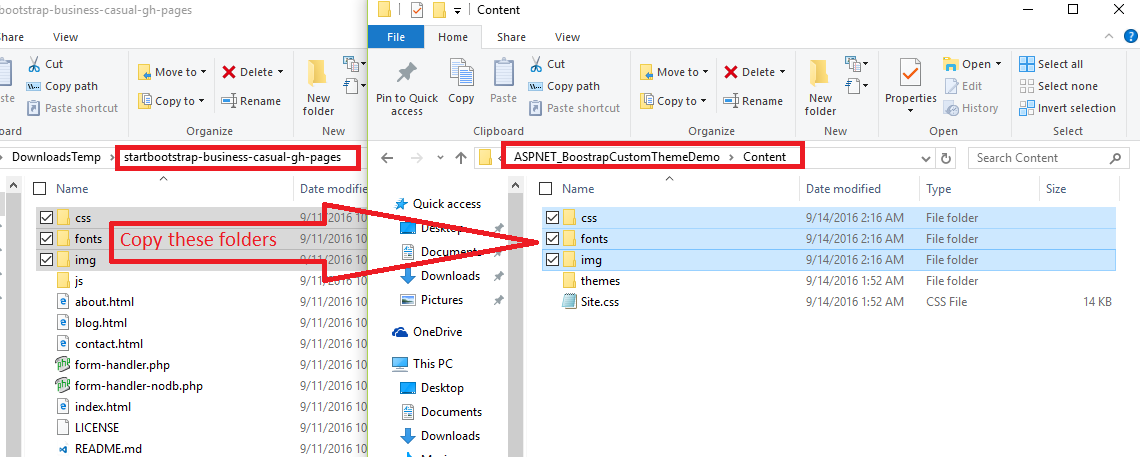Viewport: 1140px width, 457px height.
Task: Click Cut in the Content window ribbon
Action: 547,64
